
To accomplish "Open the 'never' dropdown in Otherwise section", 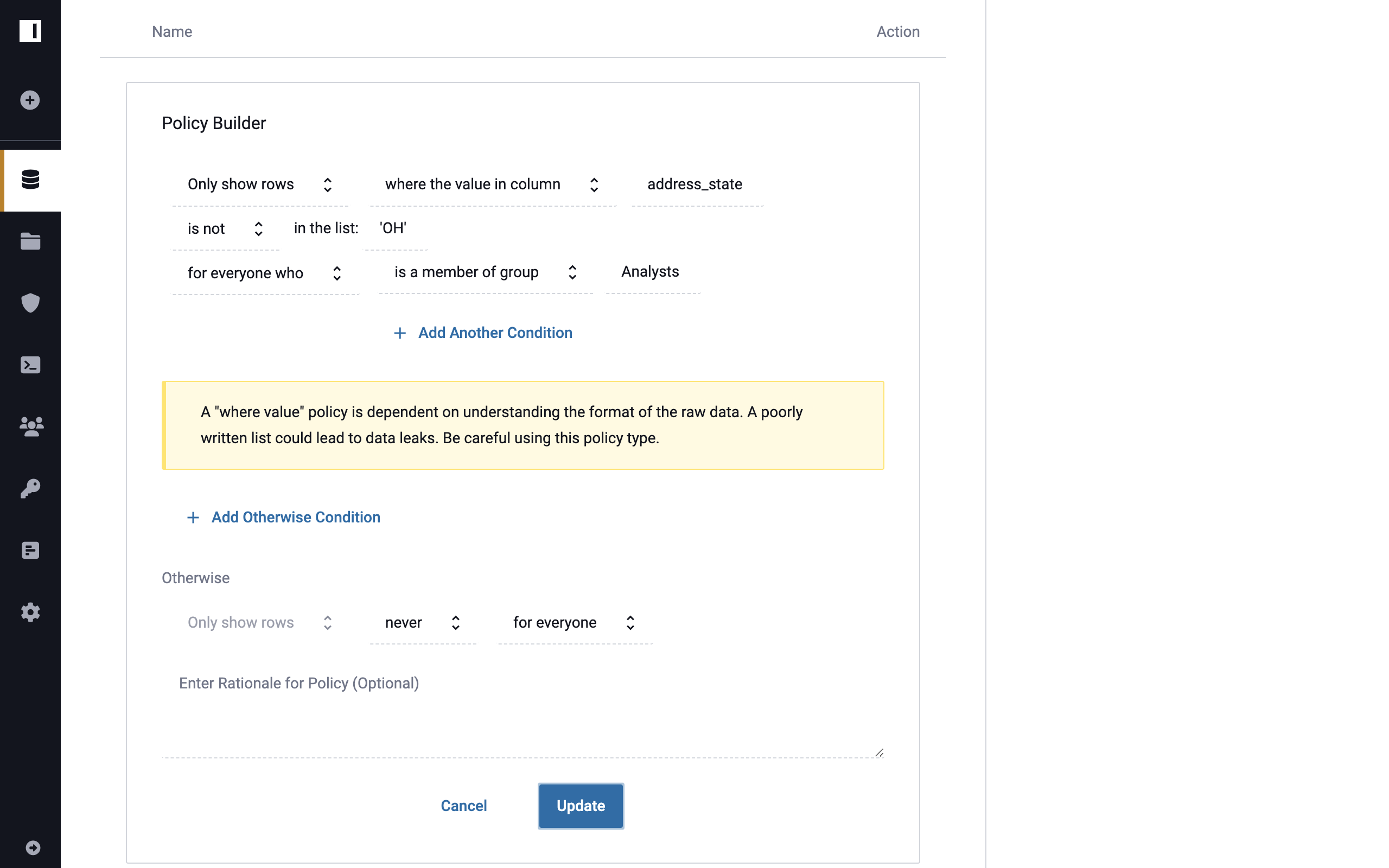I will click(423, 623).
